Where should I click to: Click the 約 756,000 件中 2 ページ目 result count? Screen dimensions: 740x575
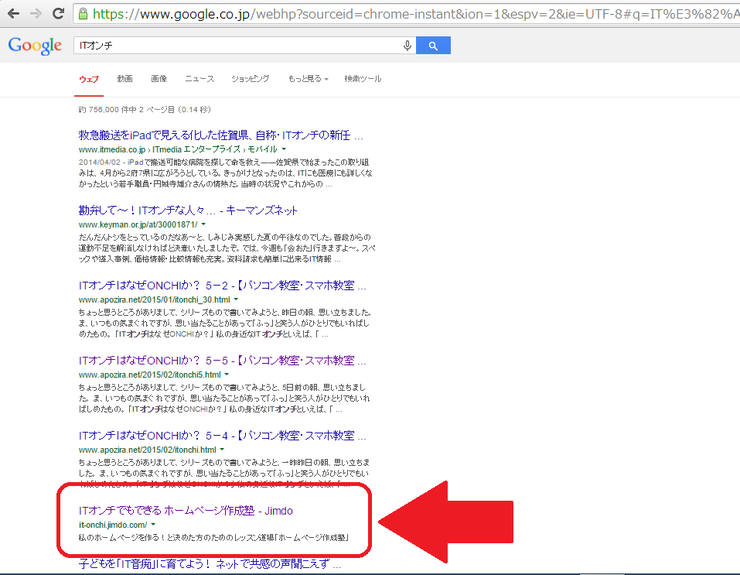point(144,110)
